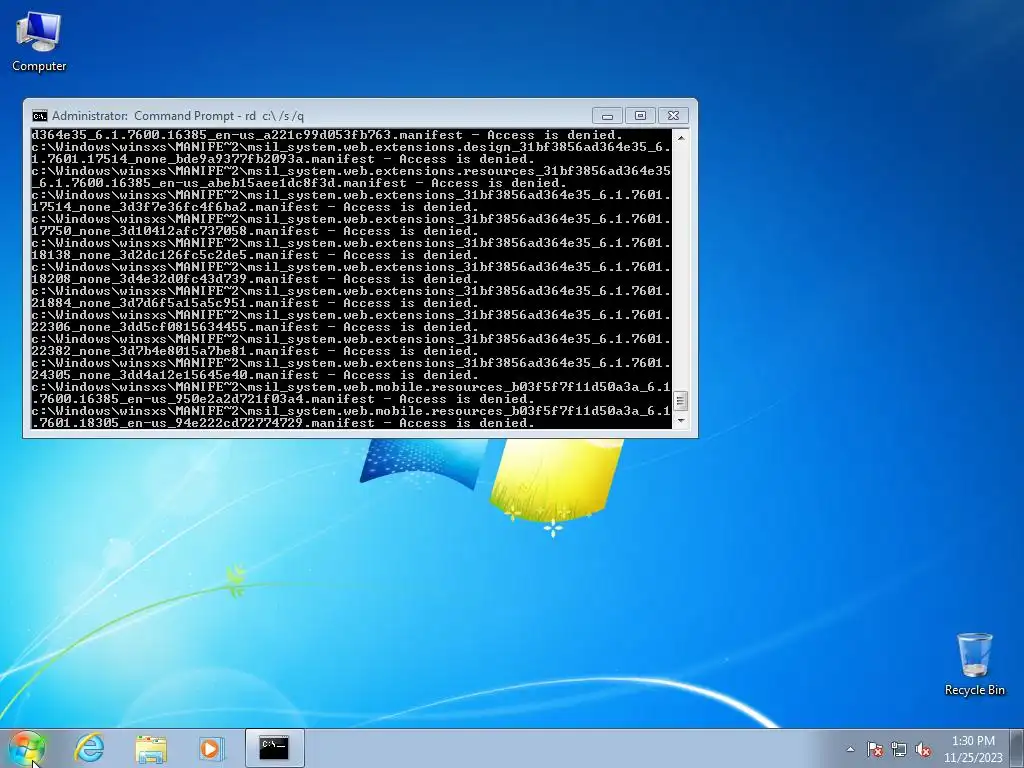Viewport: 1024px width, 768px height.
Task: Click line '1.7601.17514_none_bde9a9377fb2093a.manifest - Access is denied.'
Action: click(283, 159)
